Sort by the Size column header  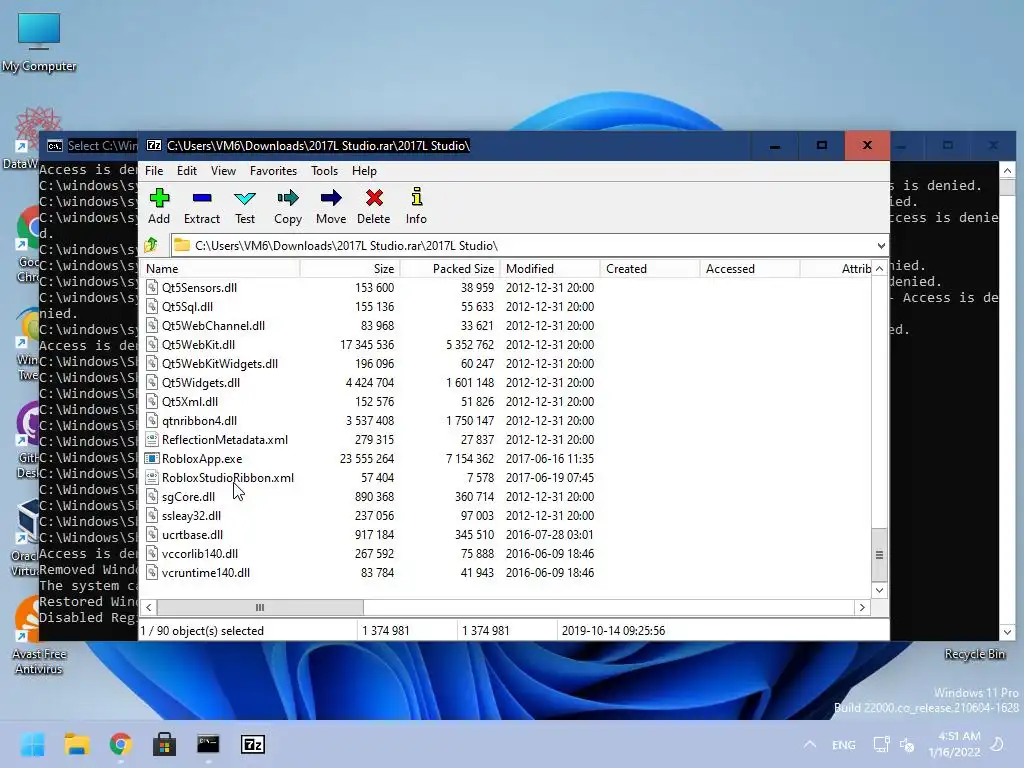click(x=350, y=268)
